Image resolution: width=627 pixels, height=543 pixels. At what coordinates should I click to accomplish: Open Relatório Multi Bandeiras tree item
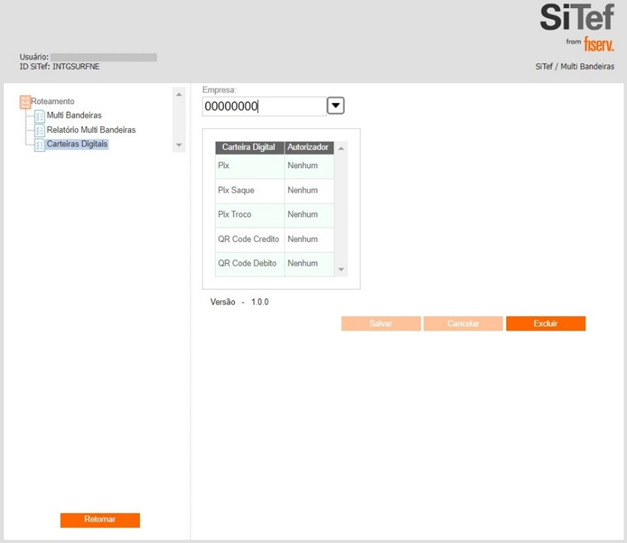91,130
